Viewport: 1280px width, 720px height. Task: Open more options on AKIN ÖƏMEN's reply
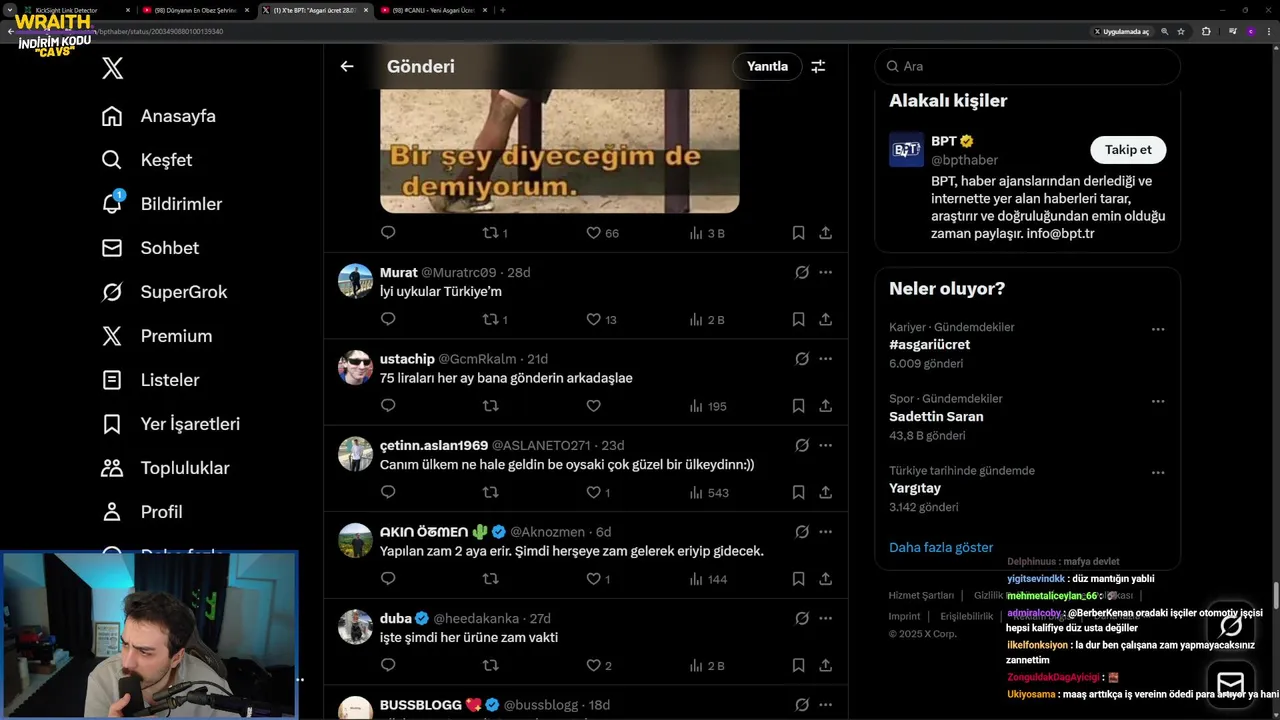826,532
